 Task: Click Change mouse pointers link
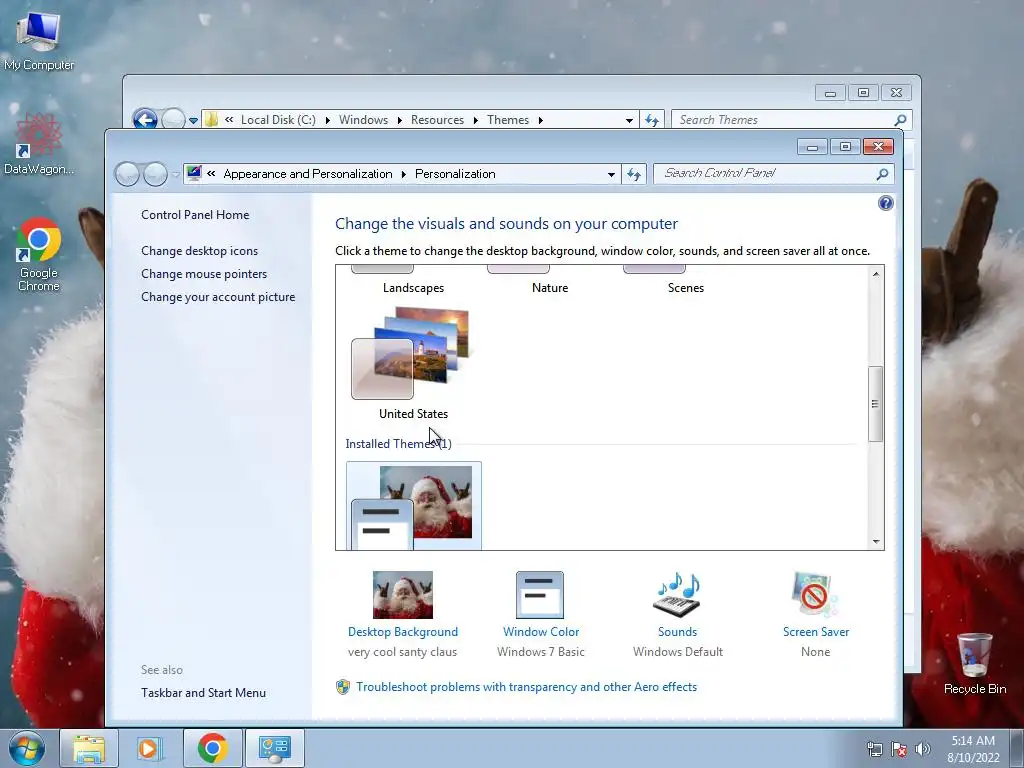[204, 274]
